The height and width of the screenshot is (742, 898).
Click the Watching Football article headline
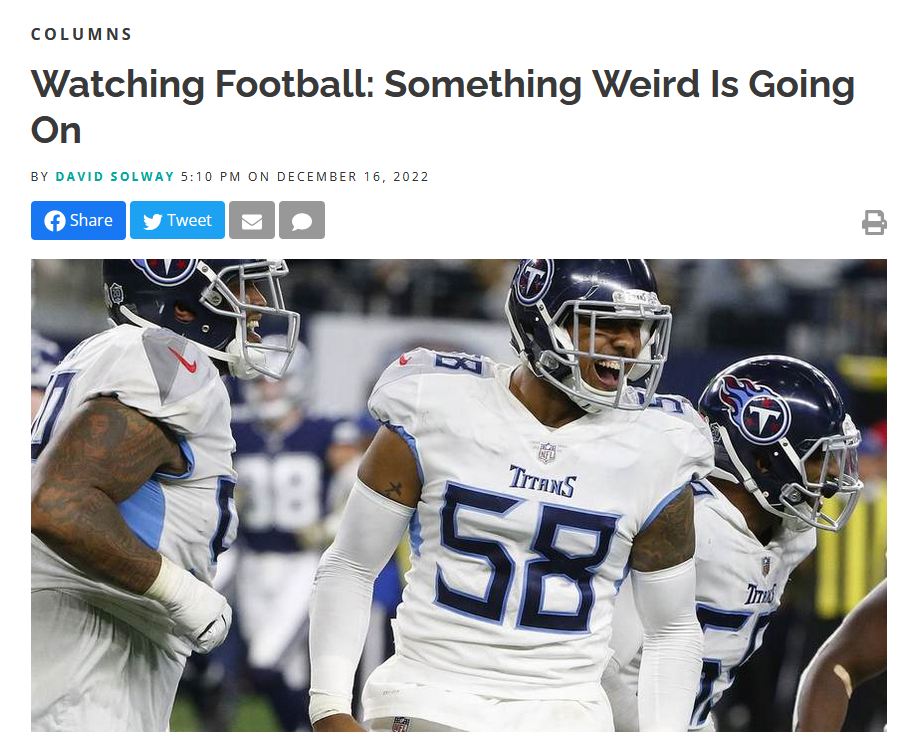coord(443,107)
